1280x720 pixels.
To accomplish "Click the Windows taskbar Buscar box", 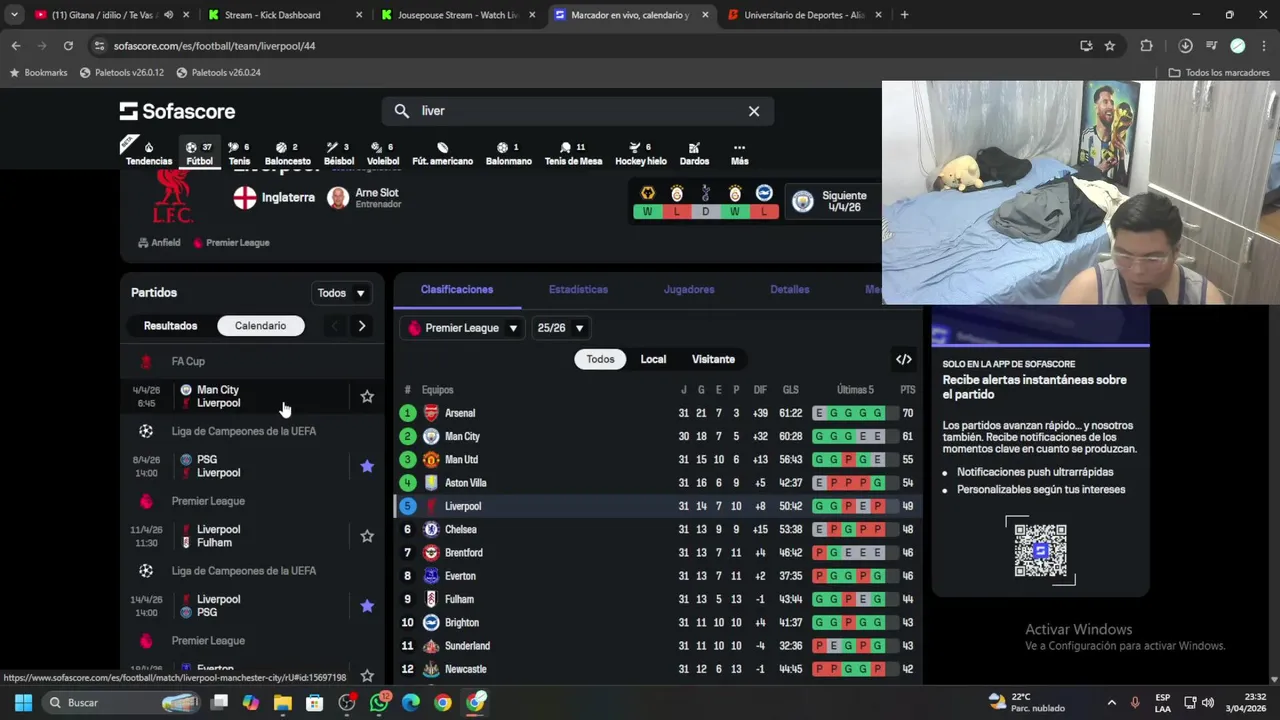I will coord(124,702).
